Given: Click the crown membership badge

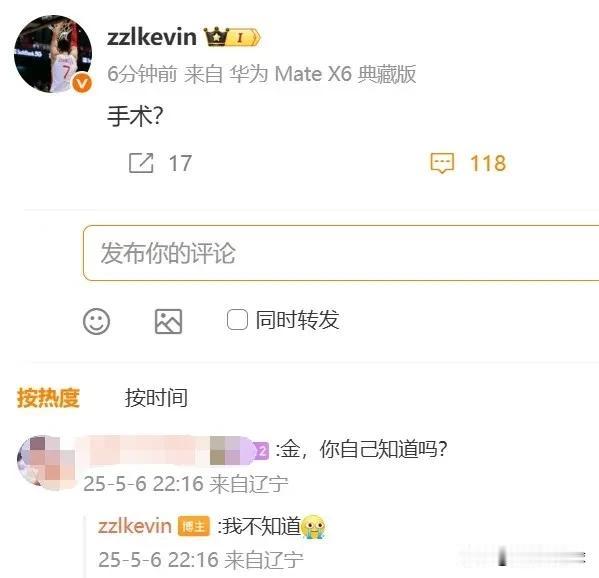Looking at the screenshot, I should [x=232, y=37].
